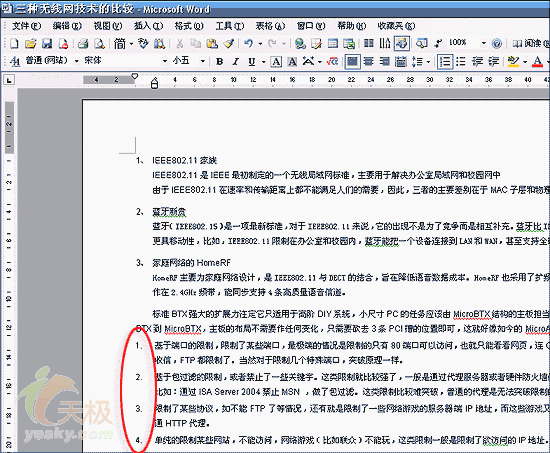Apply the yellow highlight color
This screenshot has height=453, width=550.
tap(514, 62)
